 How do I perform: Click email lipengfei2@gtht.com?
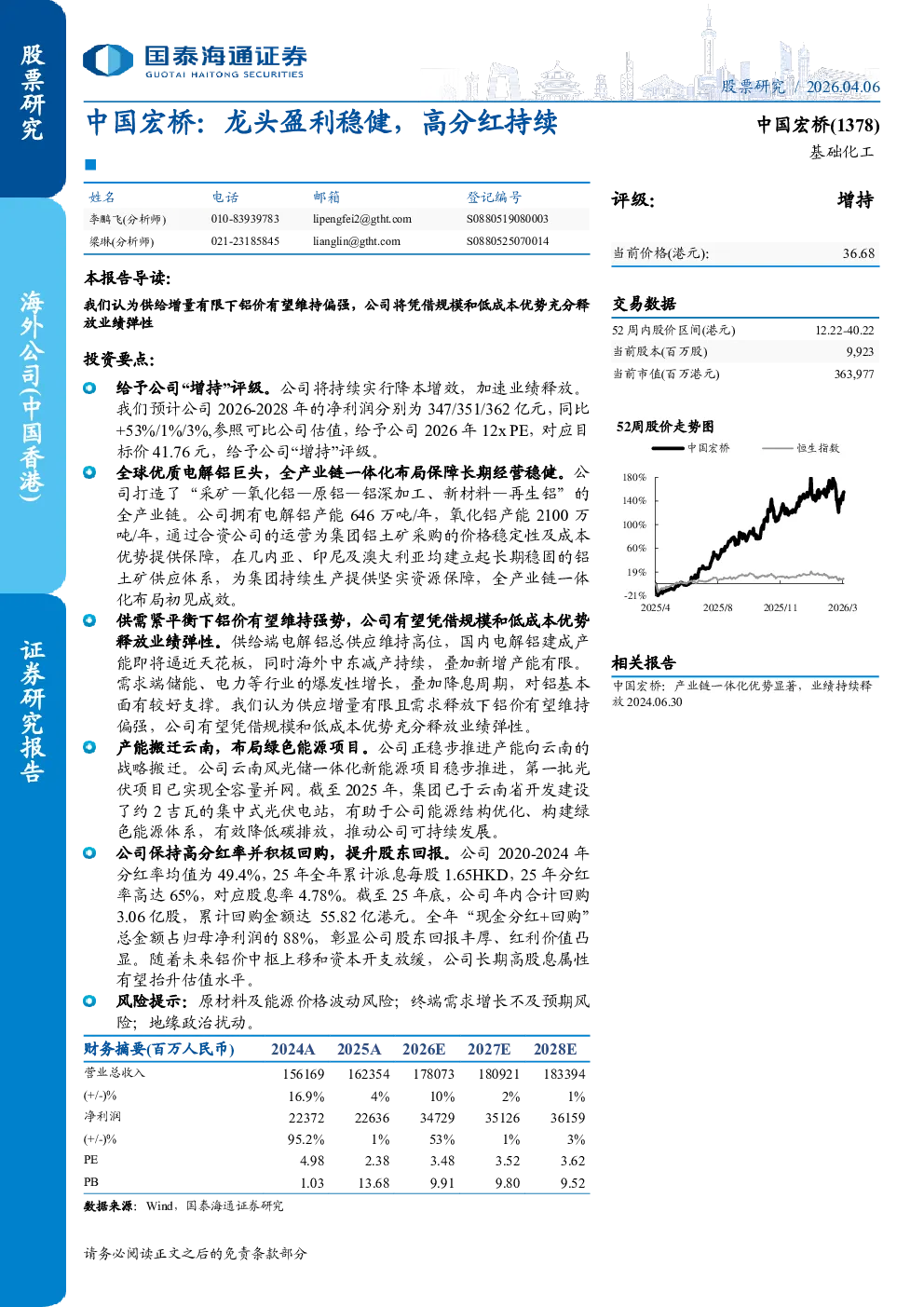362,220
